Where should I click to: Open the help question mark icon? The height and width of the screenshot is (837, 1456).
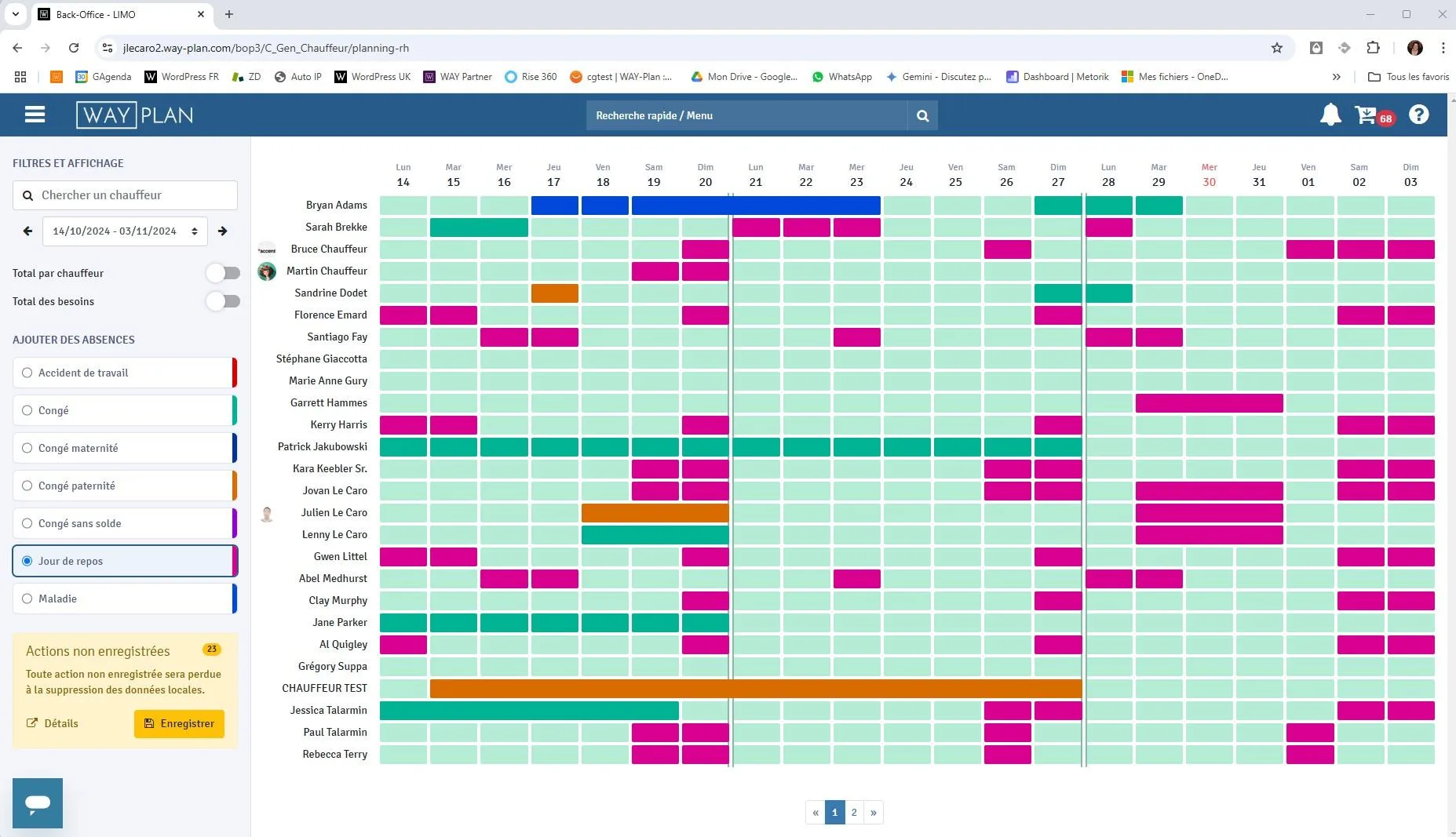pyautogui.click(x=1418, y=115)
